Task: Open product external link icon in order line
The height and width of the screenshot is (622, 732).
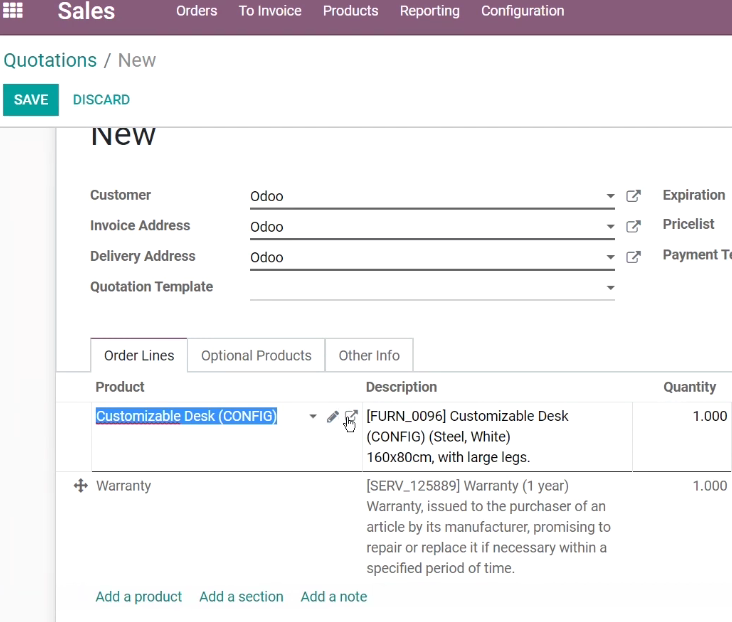Action: pyautogui.click(x=351, y=416)
